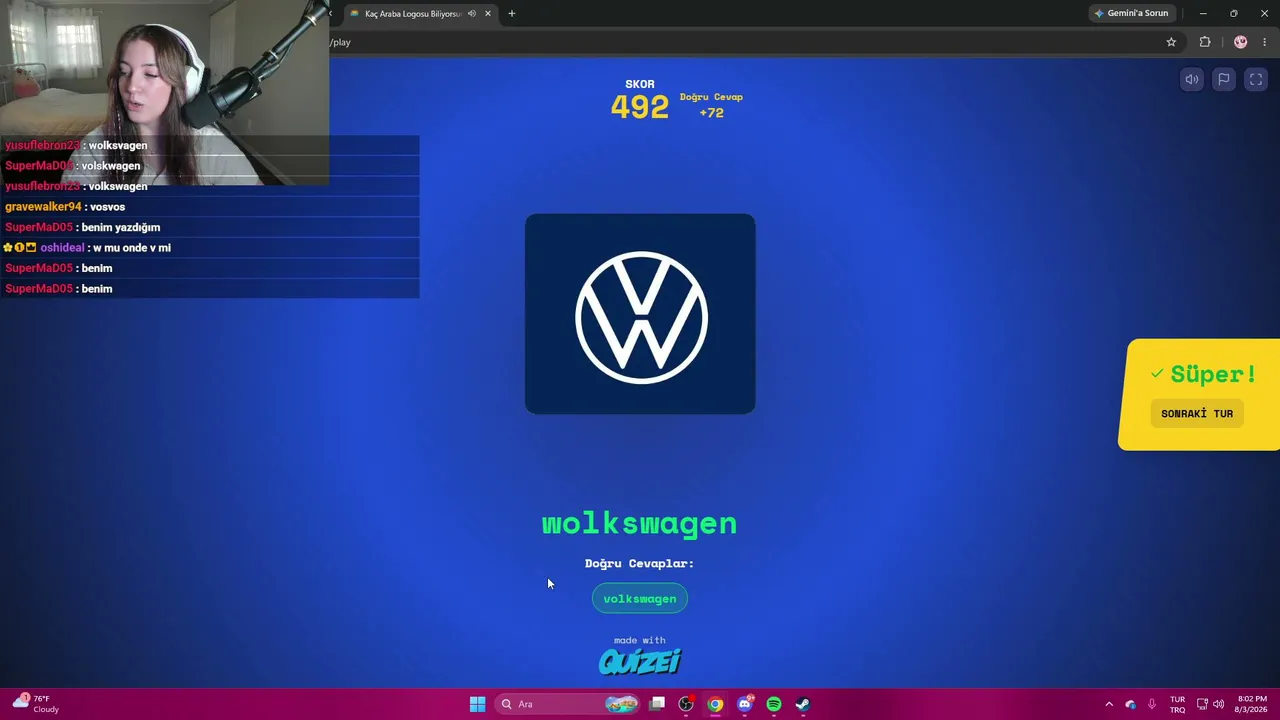Click SuperMaD05's volskwagen chat message
This screenshot has width=1280, height=720.
coord(210,166)
